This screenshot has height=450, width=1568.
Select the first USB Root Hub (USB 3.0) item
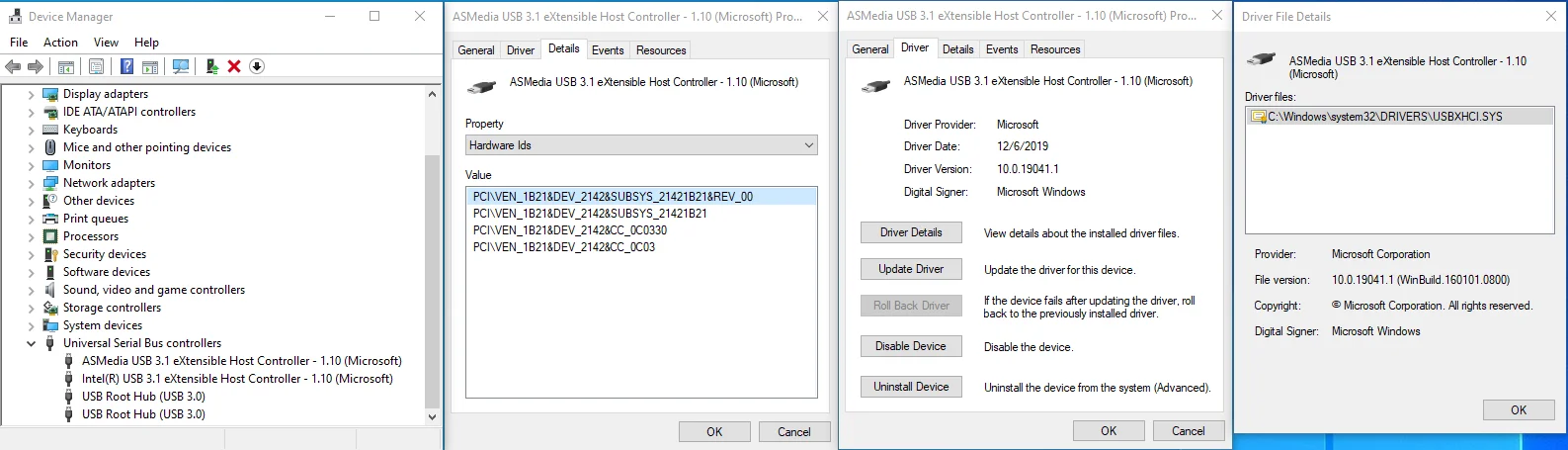click(x=143, y=397)
